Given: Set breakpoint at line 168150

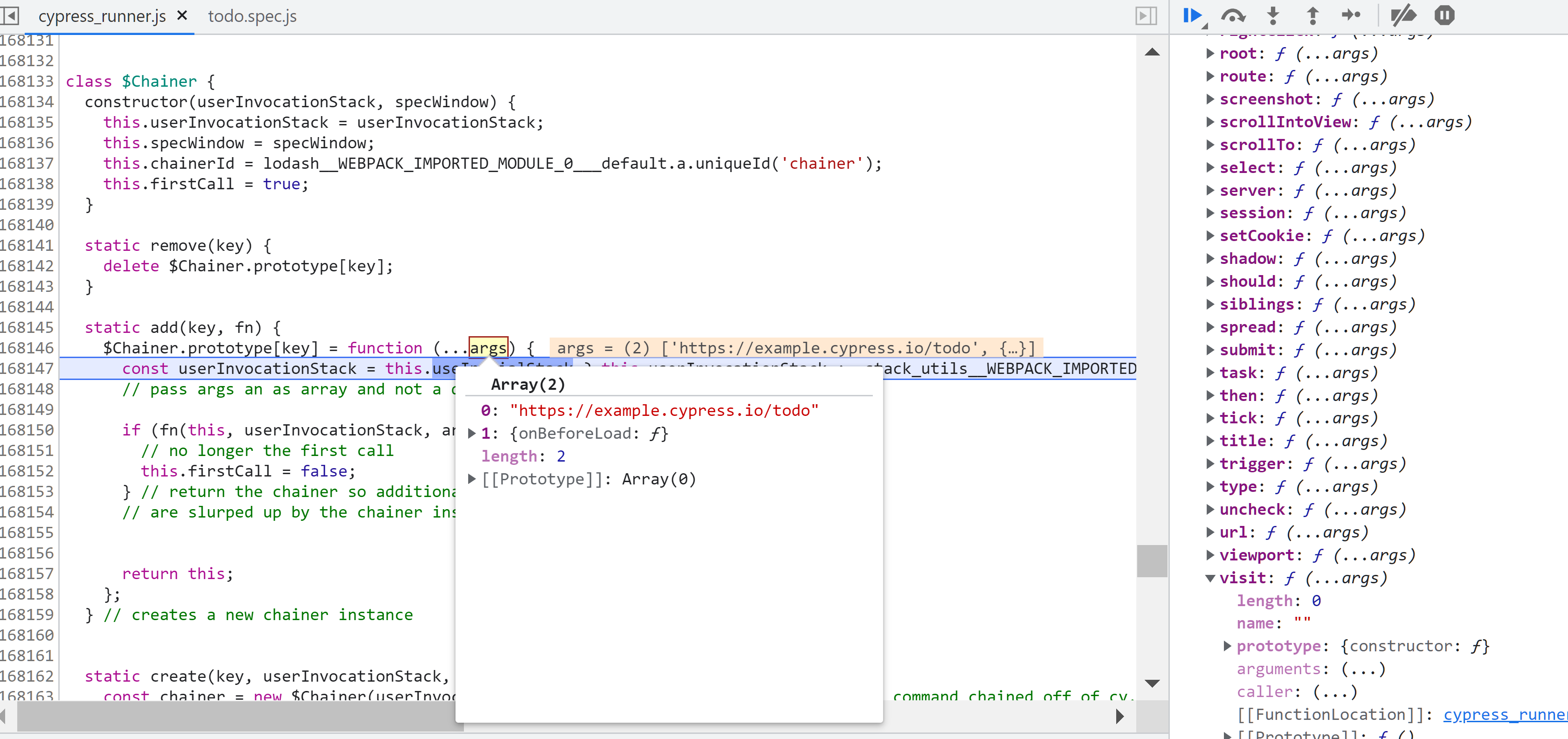Looking at the screenshot, I should click(27, 430).
